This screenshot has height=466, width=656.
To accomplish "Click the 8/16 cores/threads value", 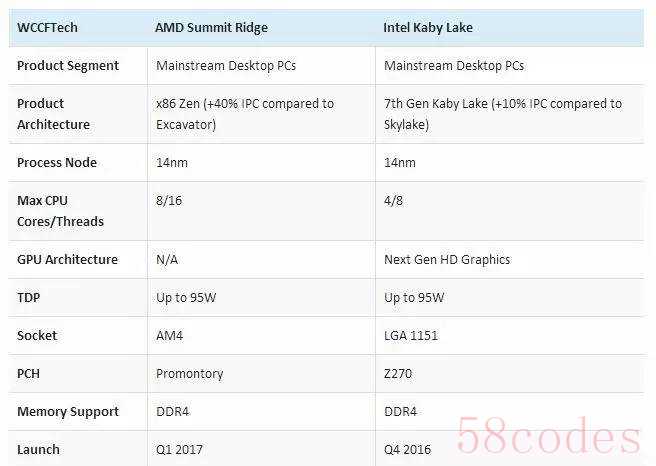I will 169,200.
